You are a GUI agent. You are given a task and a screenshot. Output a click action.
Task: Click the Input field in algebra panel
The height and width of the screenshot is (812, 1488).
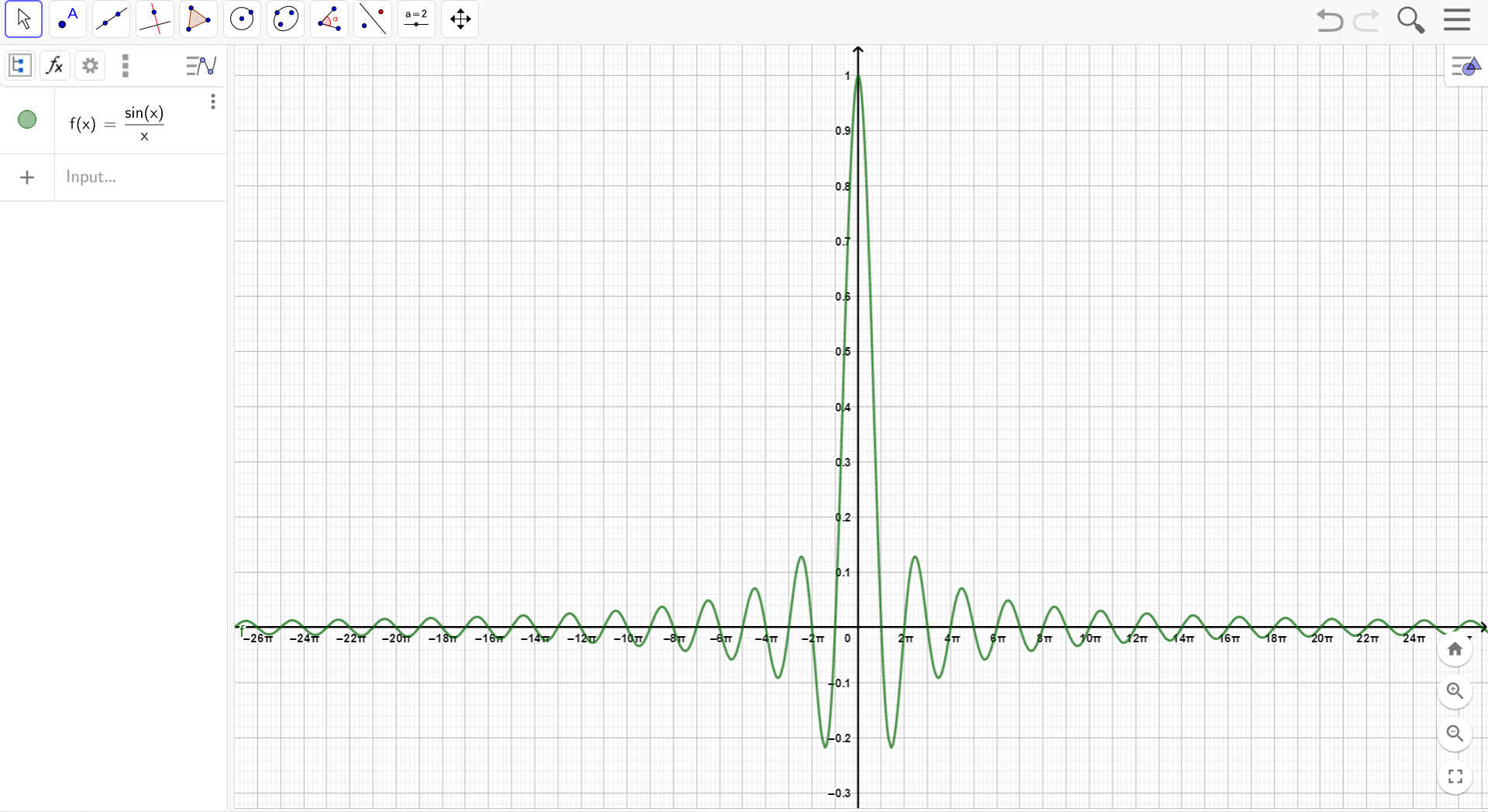[x=140, y=177]
